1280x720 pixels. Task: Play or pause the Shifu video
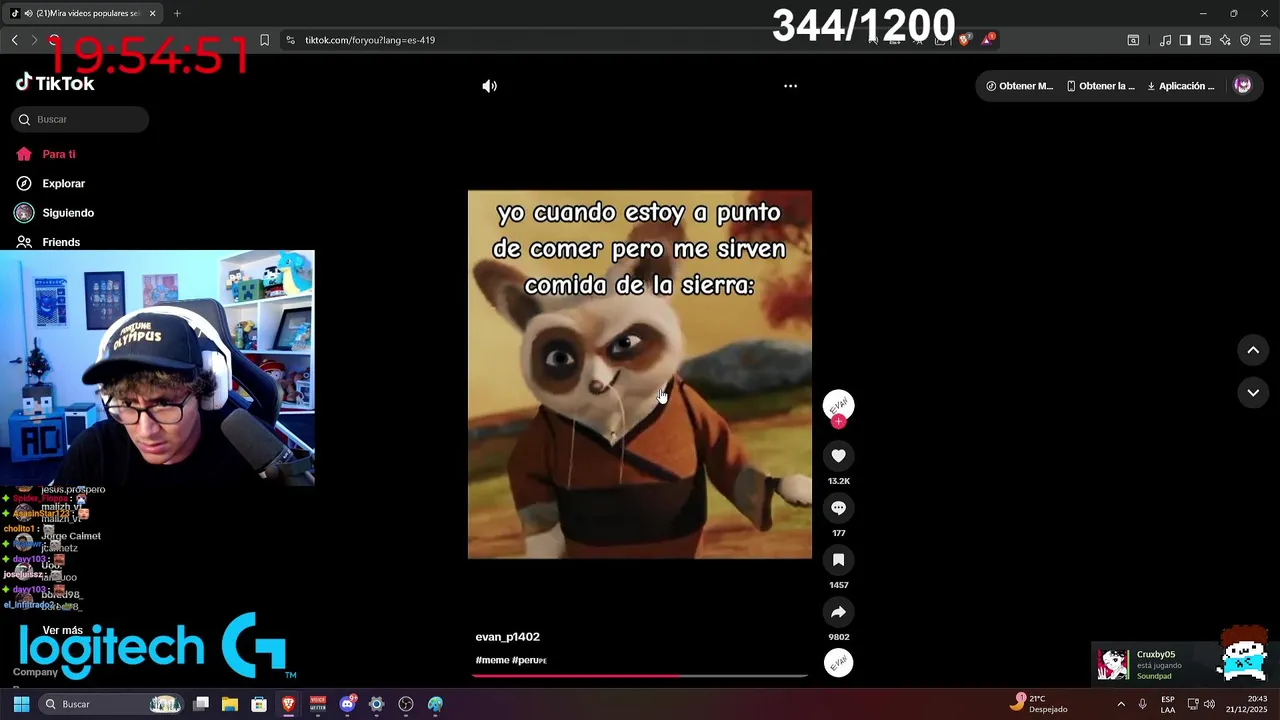640,375
